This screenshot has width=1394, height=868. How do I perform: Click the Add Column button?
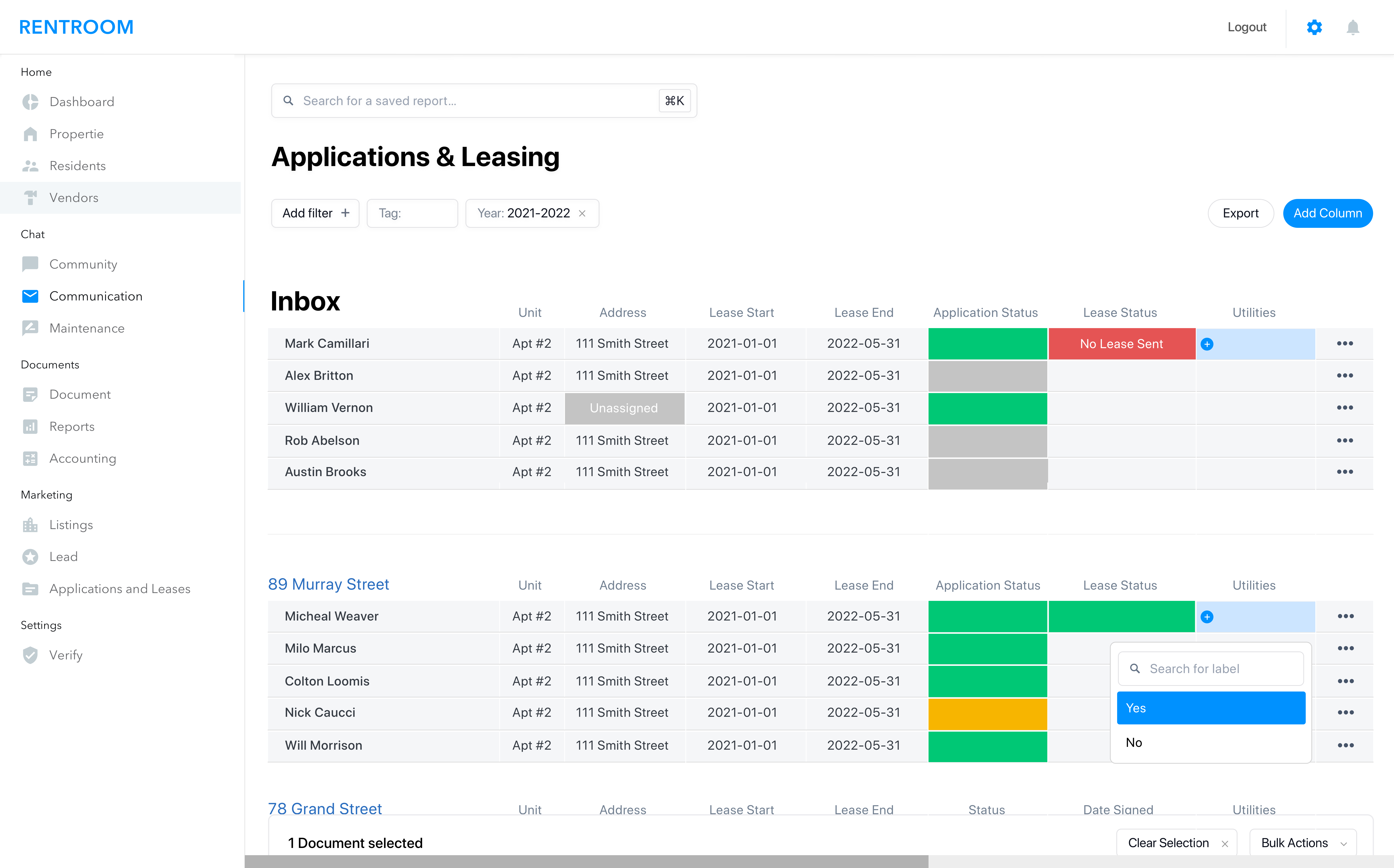point(1328,213)
